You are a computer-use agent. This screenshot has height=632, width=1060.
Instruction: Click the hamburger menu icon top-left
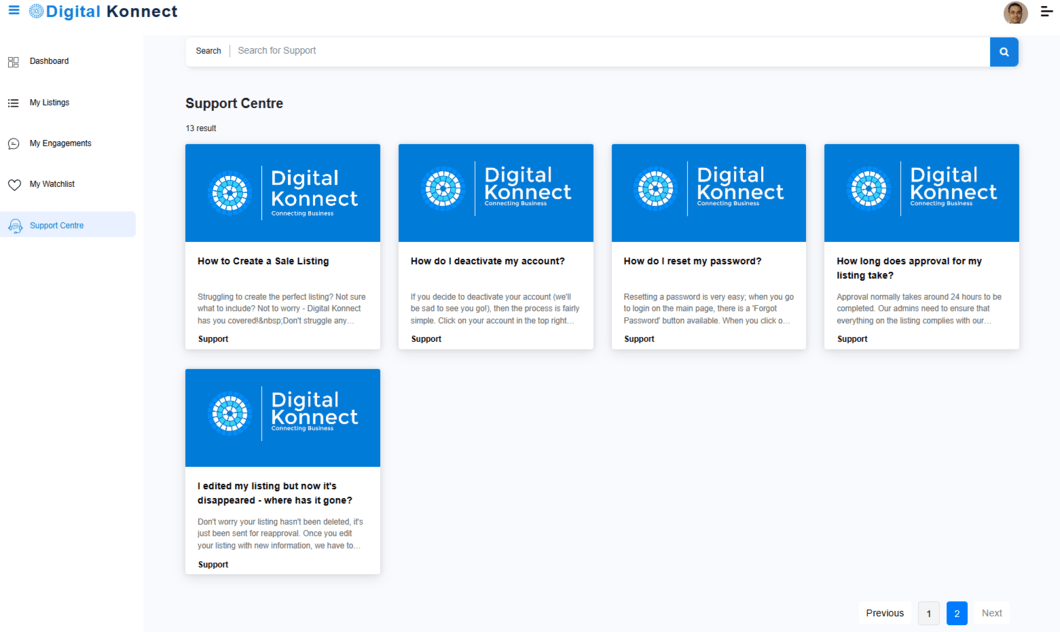14,11
